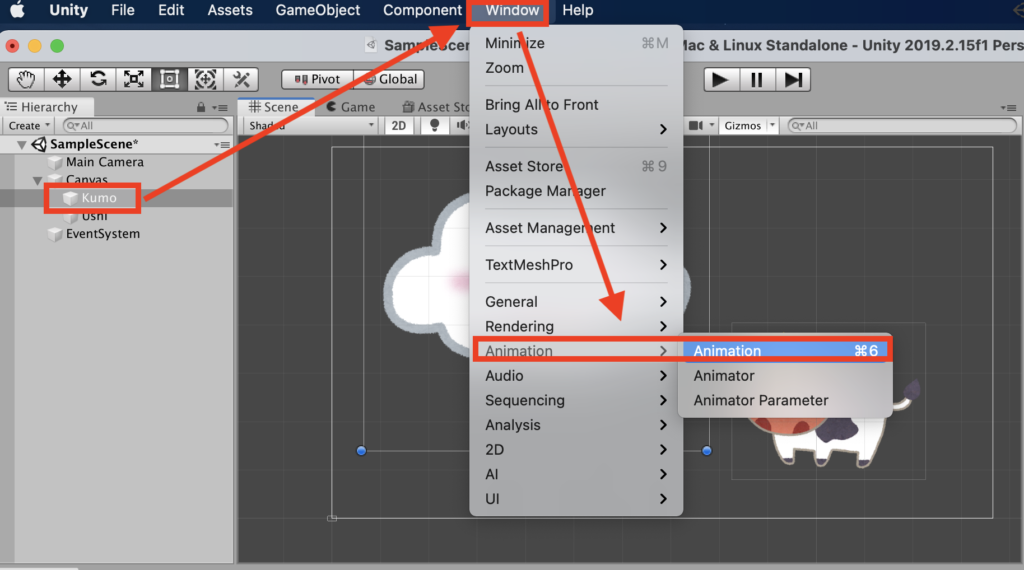Collapse the Canvas object
This screenshot has height=570, width=1024.
(37, 180)
